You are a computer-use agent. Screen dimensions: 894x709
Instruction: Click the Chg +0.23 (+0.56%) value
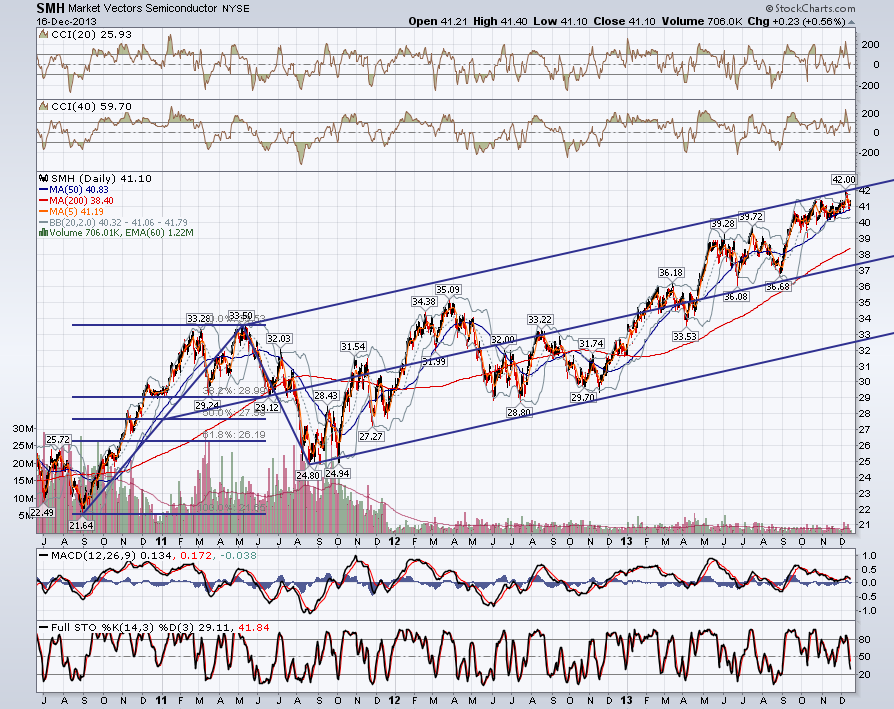point(797,21)
